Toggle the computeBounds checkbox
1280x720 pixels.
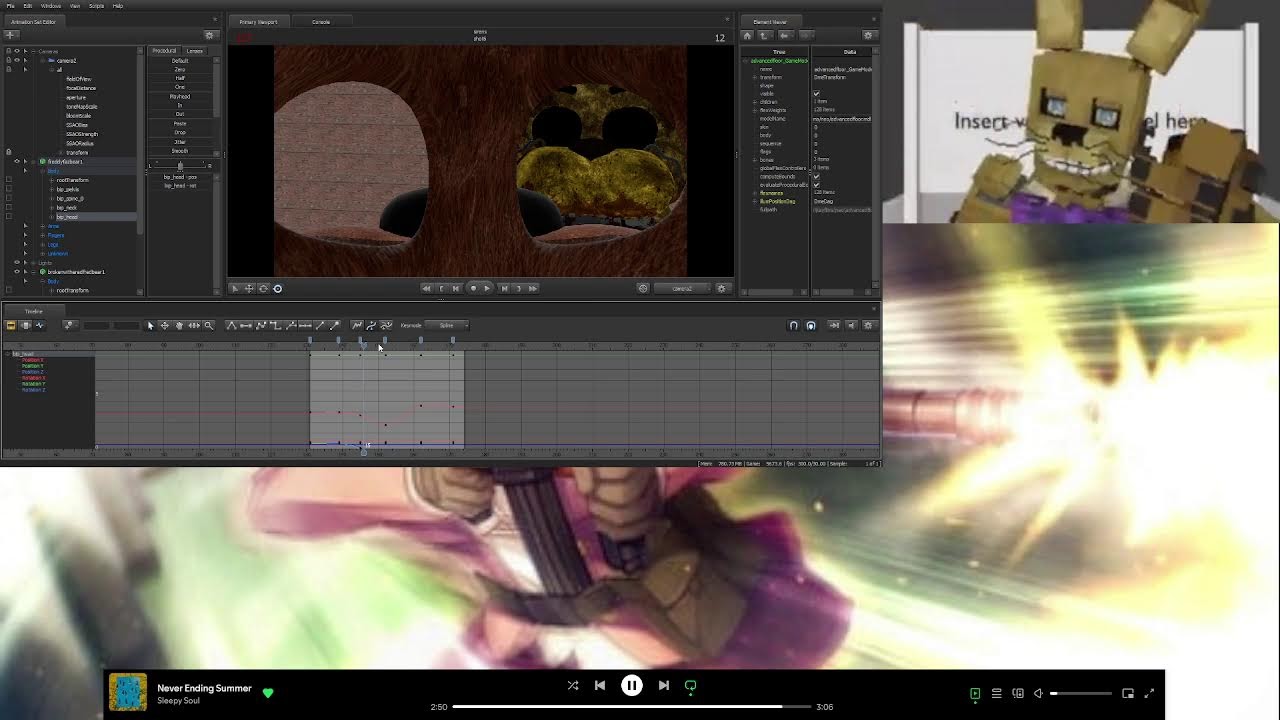coord(816,177)
